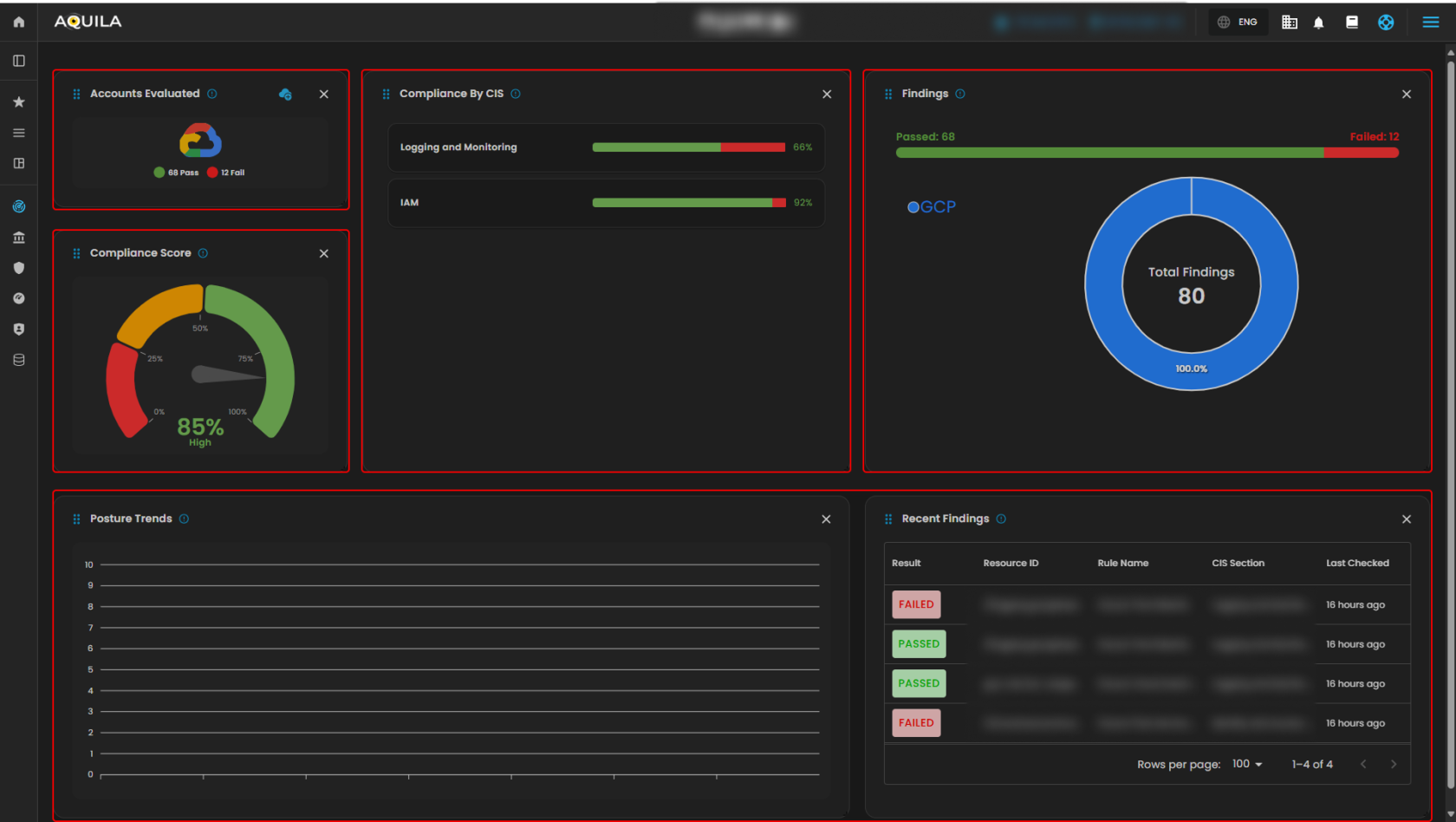Open the database icon in the sidebar

pos(19,360)
